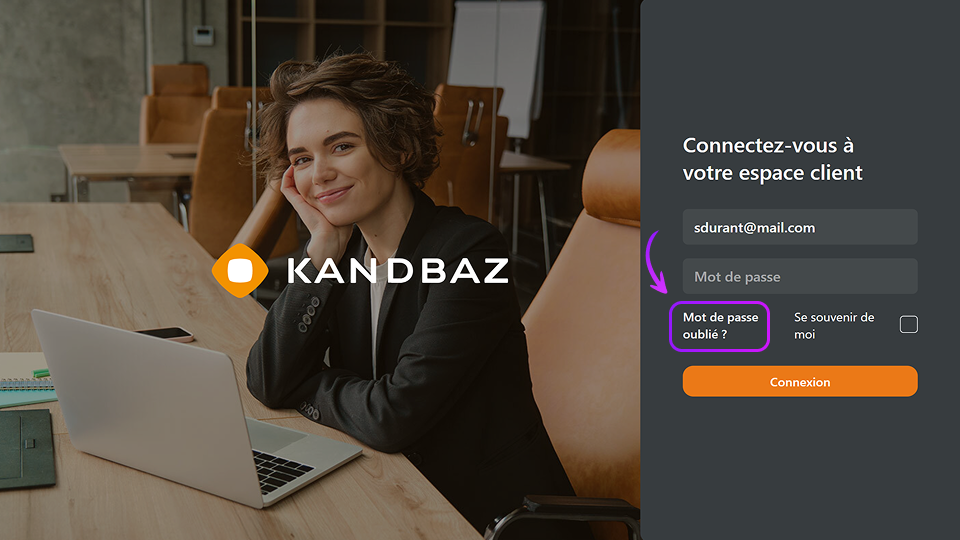960x540 pixels.
Task: Click the wall thermostat in the photo
Action: click(203, 36)
